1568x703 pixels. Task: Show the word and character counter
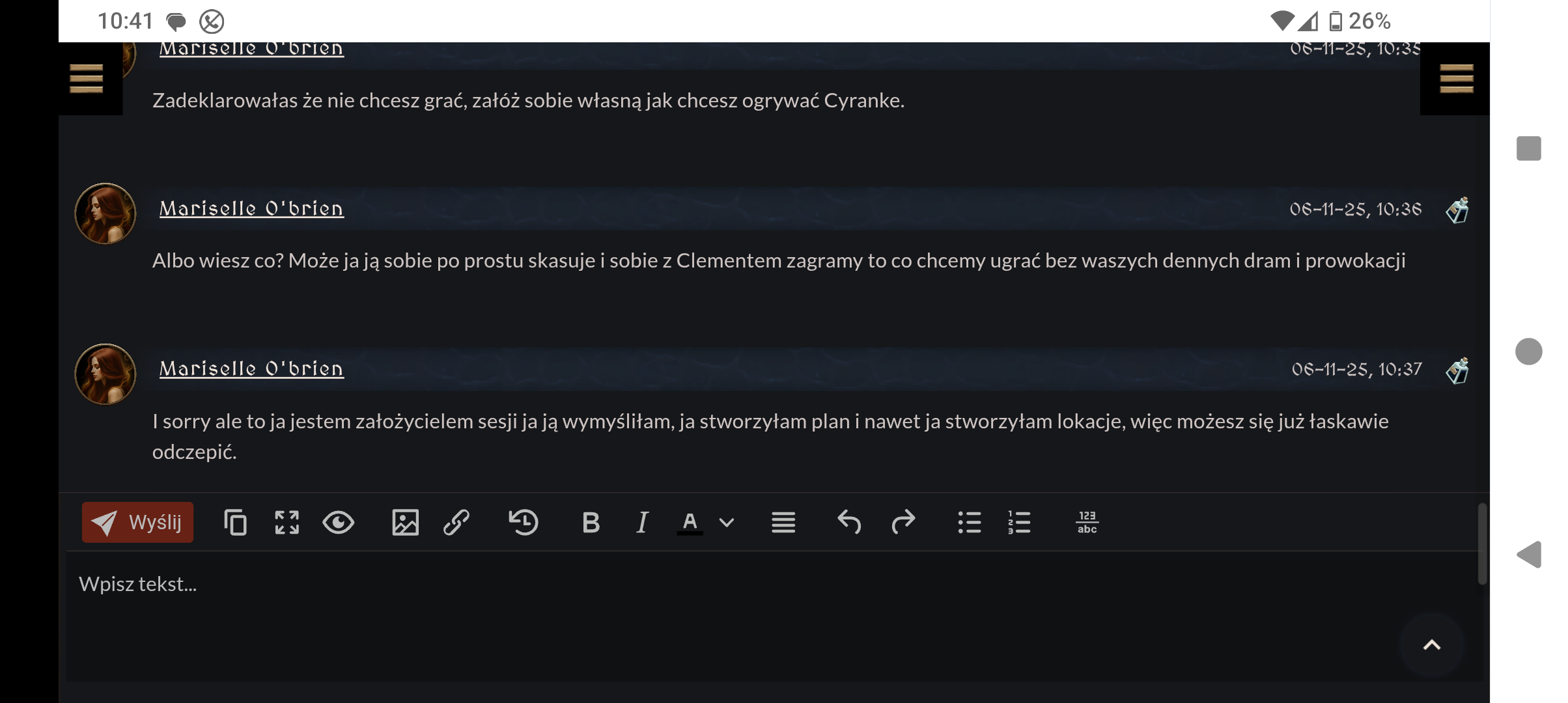(1087, 522)
